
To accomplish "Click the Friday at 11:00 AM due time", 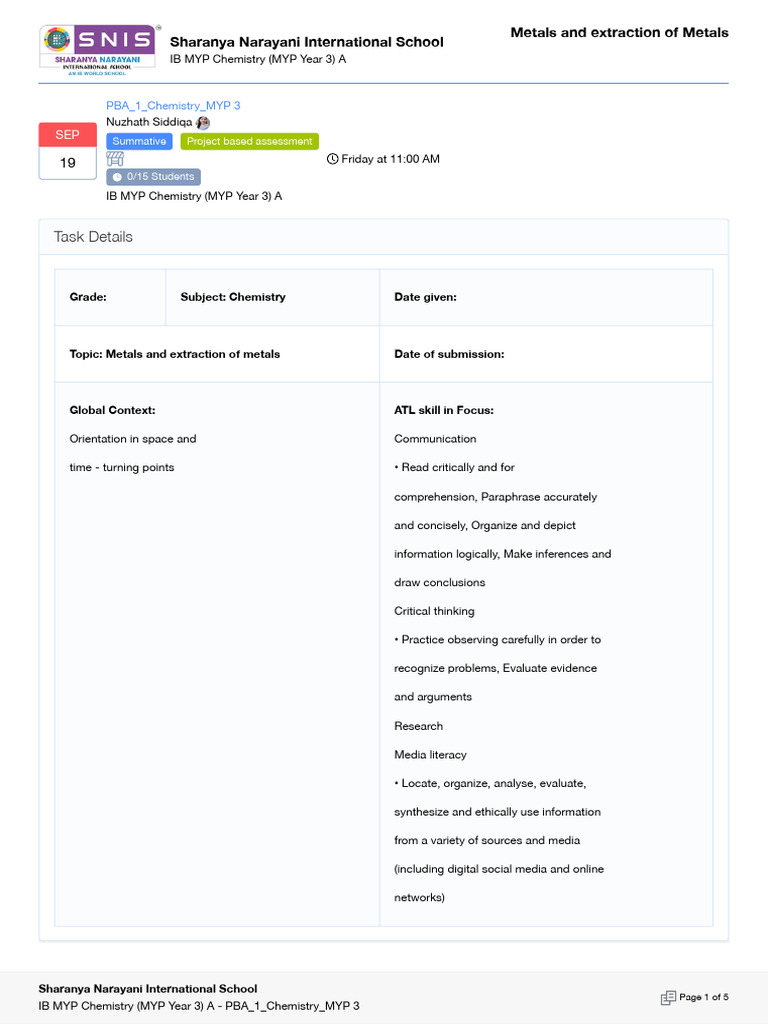I will pyautogui.click(x=390, y=159).
